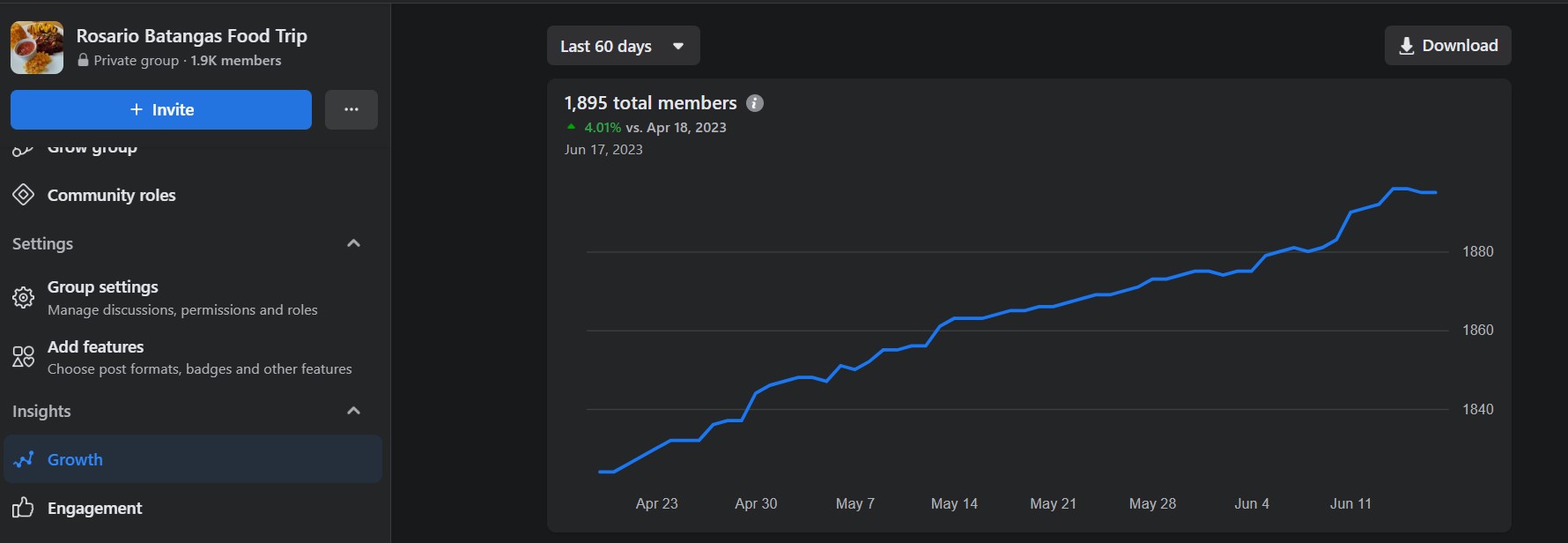Click the Growth chart icon
Viewport: 1568px width, 543px height.
pos(24,459)
